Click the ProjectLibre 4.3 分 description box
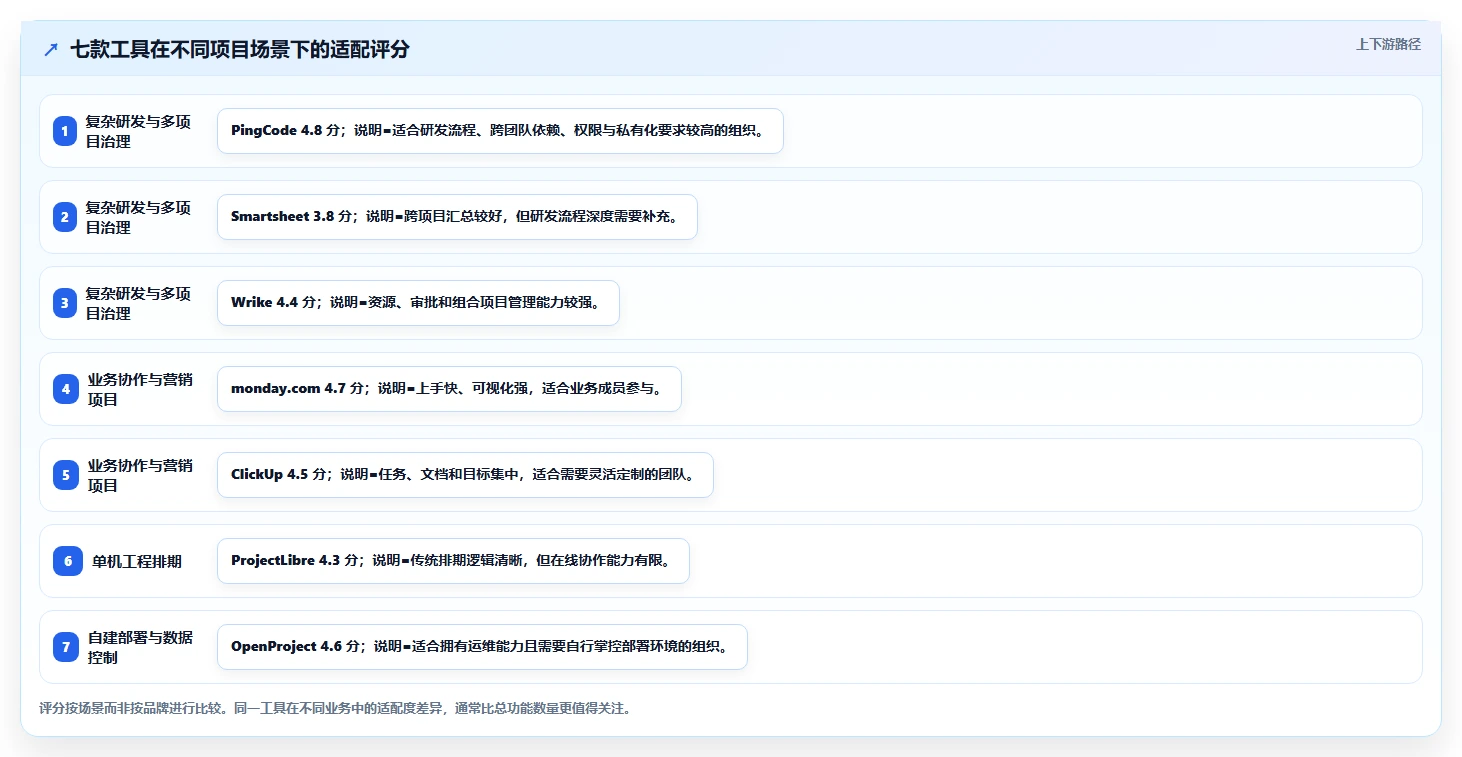Image resolution: width=1462 pixels, height=757 pixels. 453,561
